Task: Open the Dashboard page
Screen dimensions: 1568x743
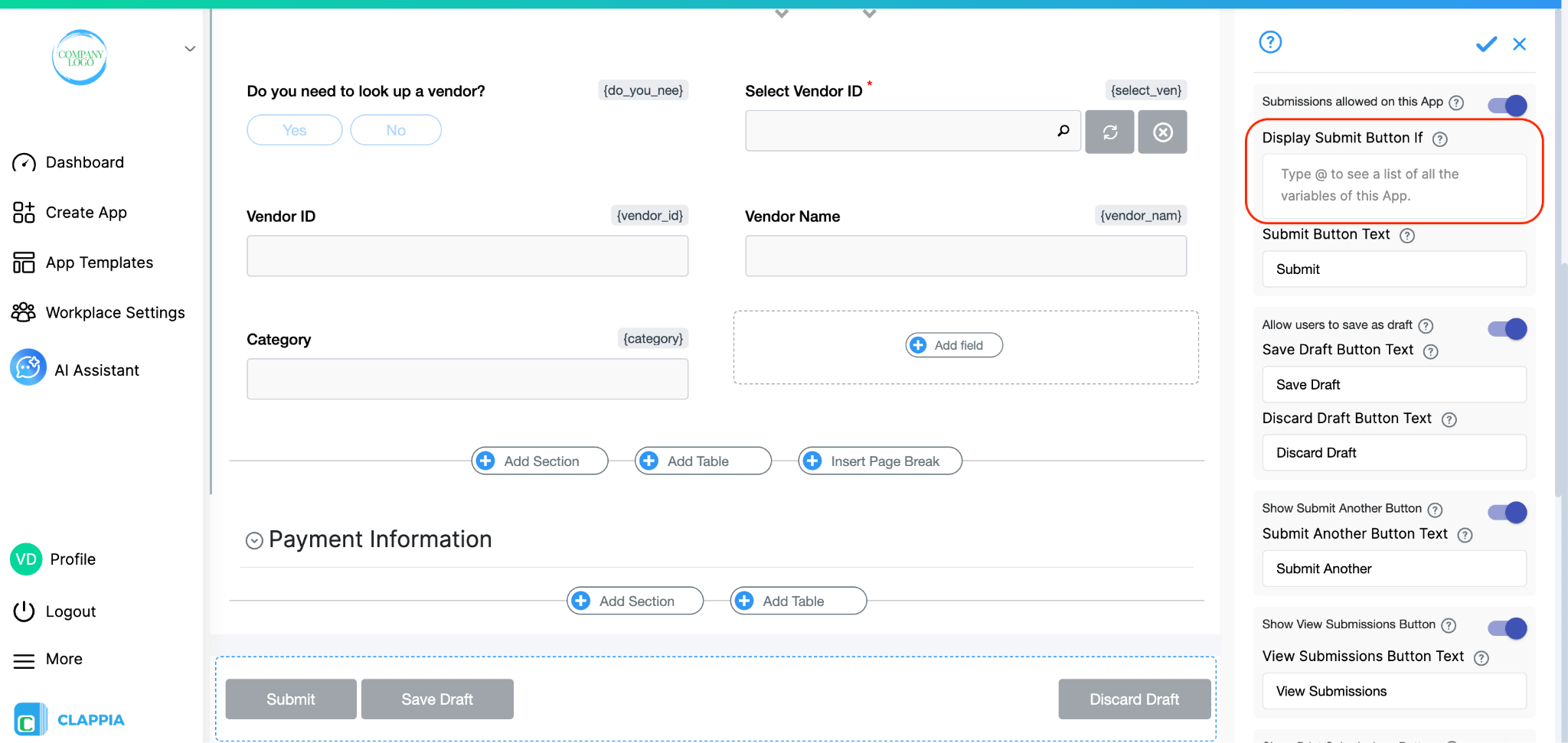Action: pyautogui.click(x=68, y=162)
